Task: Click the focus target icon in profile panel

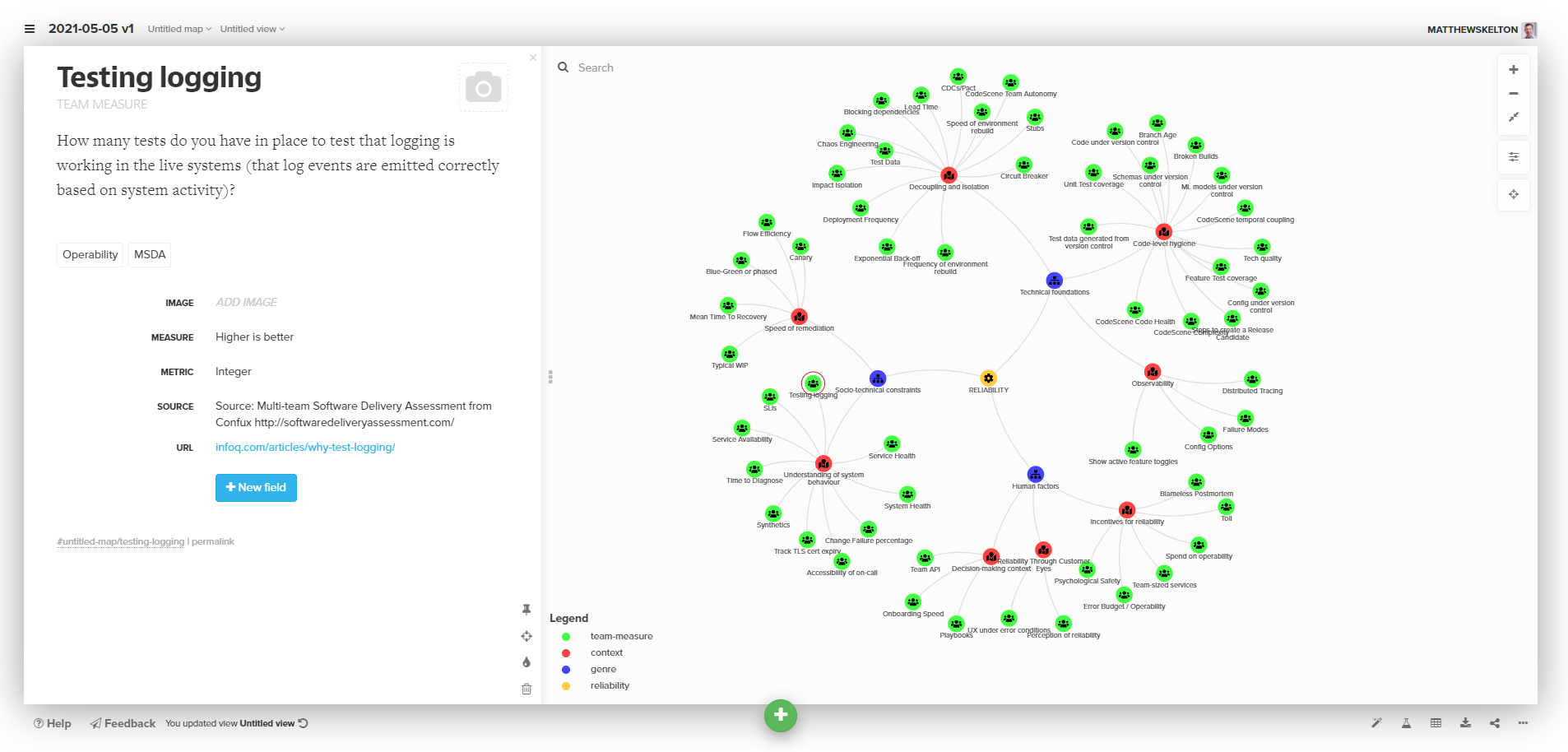Action: coord(527,636)
